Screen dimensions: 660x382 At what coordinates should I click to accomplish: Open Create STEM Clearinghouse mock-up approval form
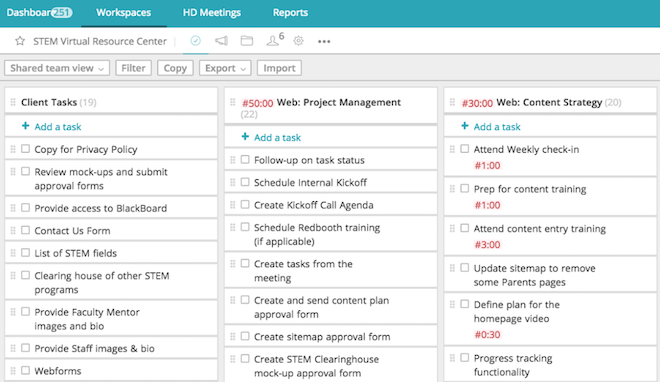coord(317,366)
